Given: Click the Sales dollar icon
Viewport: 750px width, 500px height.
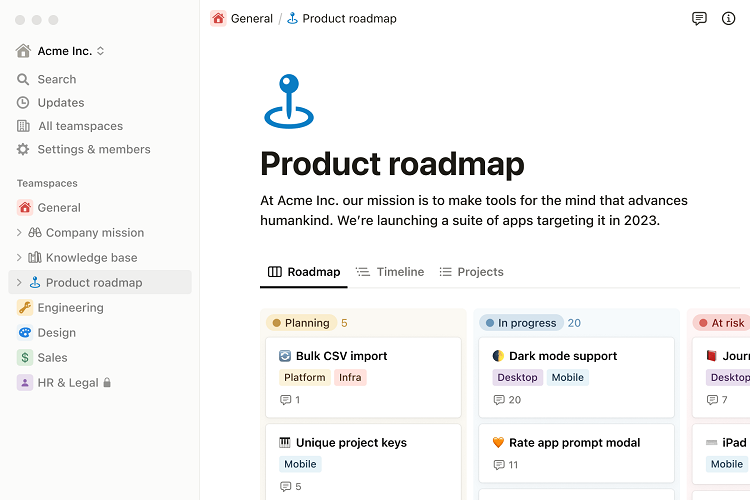Looking at the screenshot, I should click(x=25, y=357).
